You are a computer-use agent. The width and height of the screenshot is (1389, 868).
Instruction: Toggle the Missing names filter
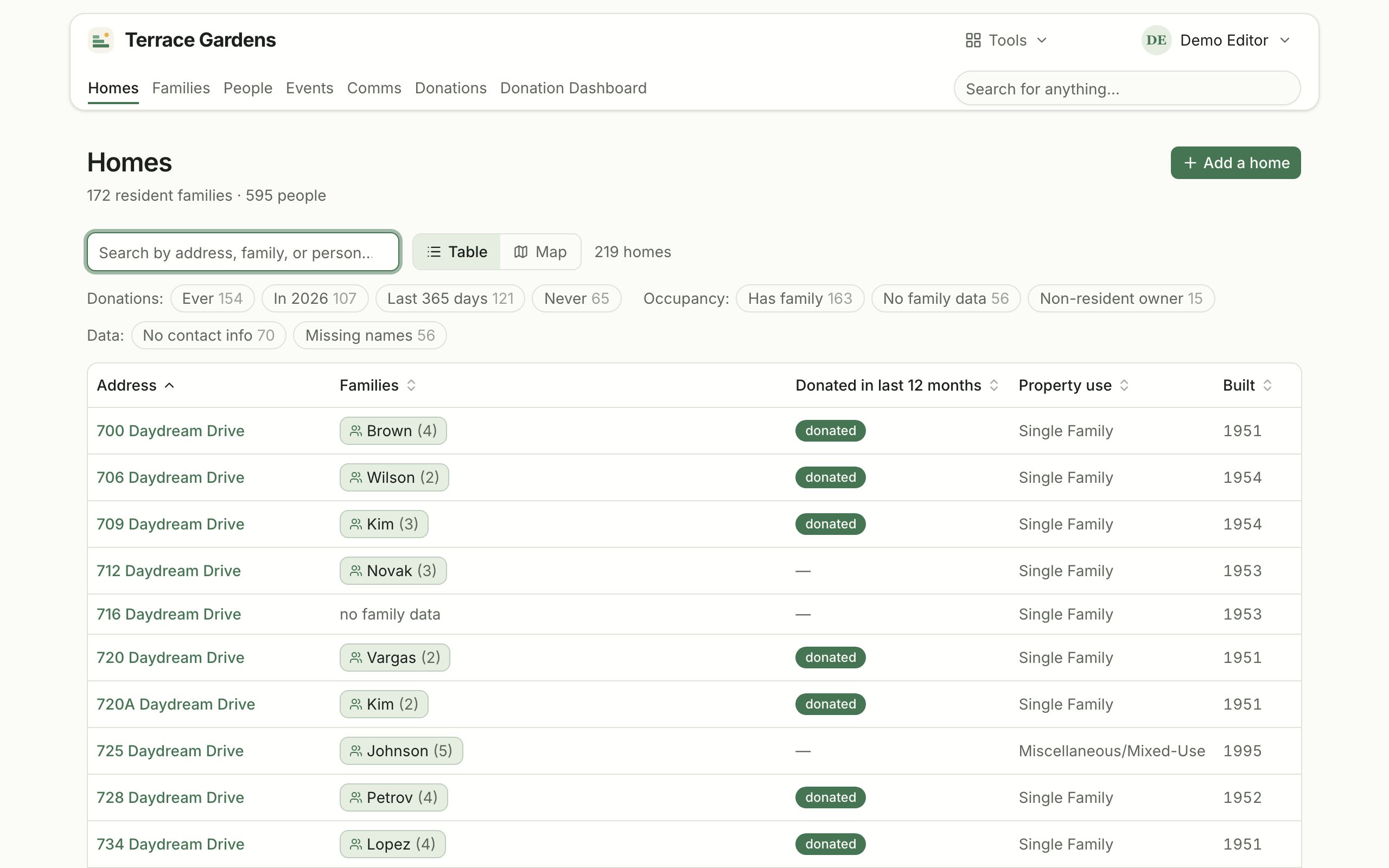tap(369, 335)
